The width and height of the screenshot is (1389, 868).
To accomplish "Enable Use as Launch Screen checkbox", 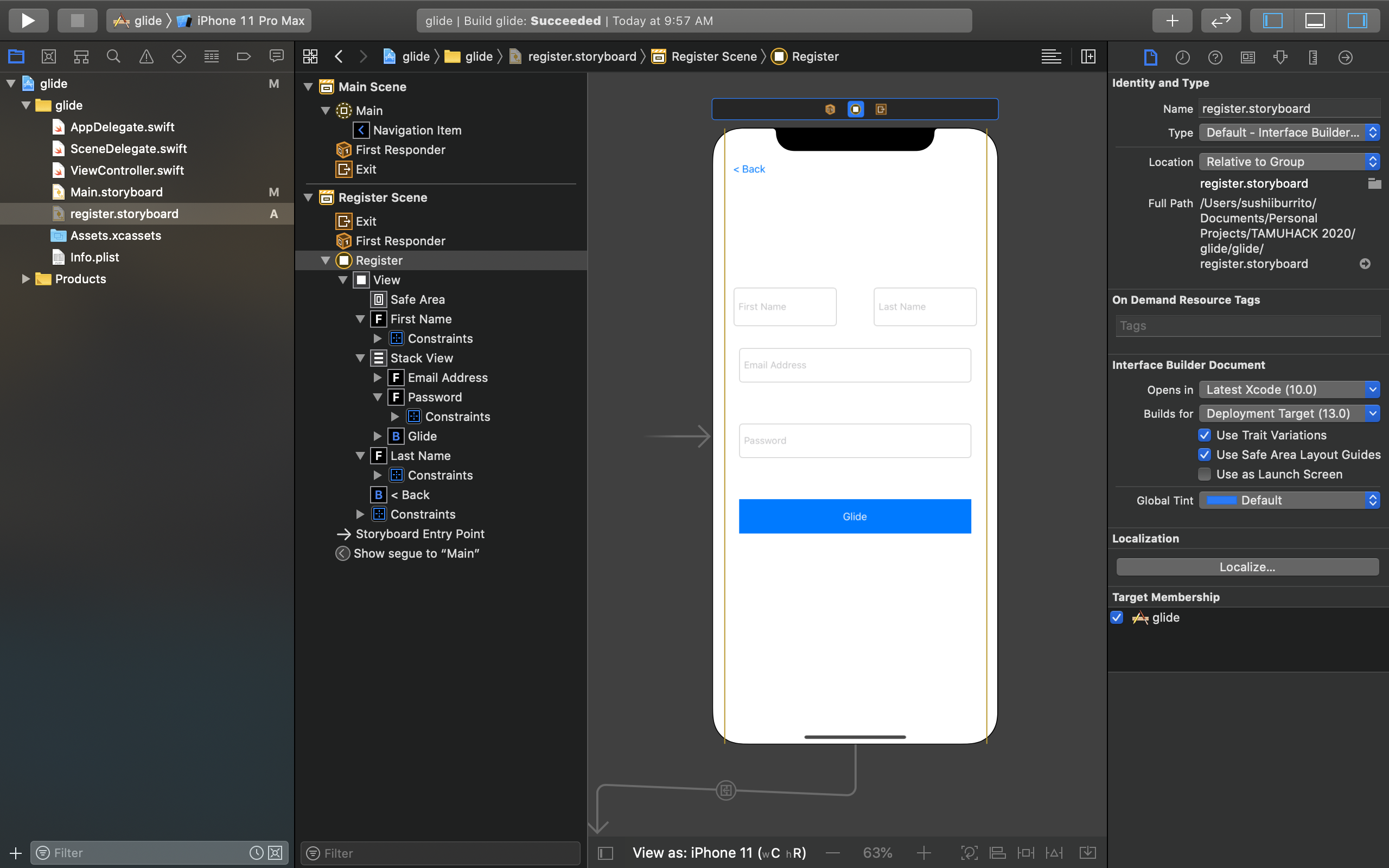I will [1204, 474].
